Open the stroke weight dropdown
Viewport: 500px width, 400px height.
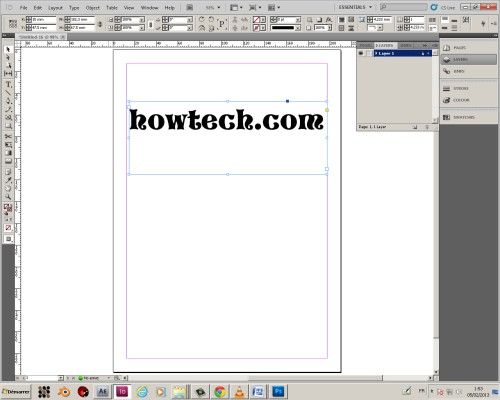[298, 20]
